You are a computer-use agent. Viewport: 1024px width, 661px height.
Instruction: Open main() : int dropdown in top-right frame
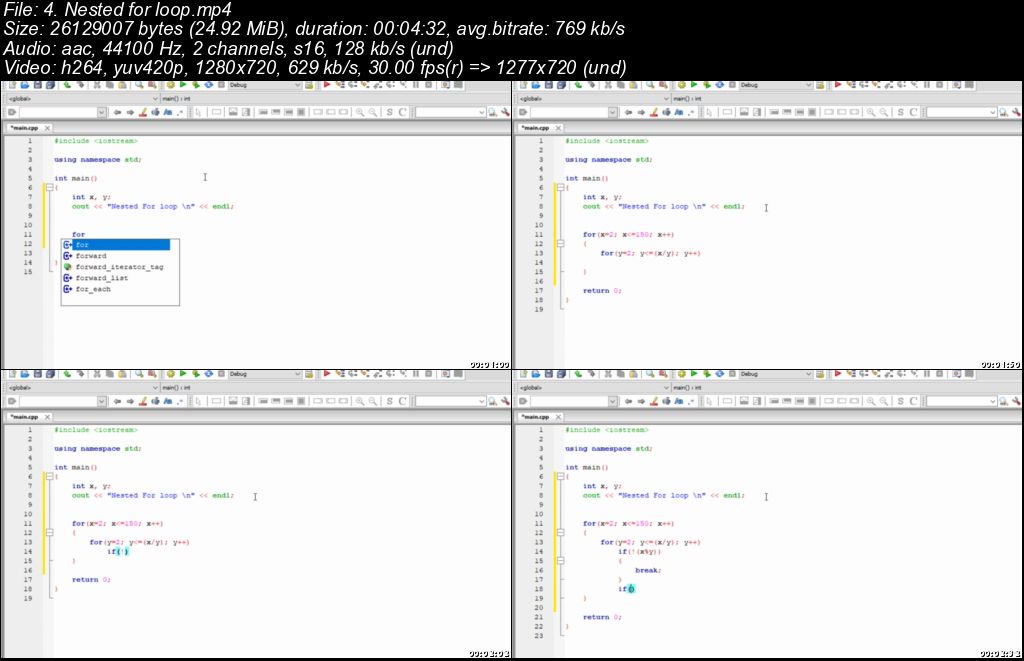846,99
